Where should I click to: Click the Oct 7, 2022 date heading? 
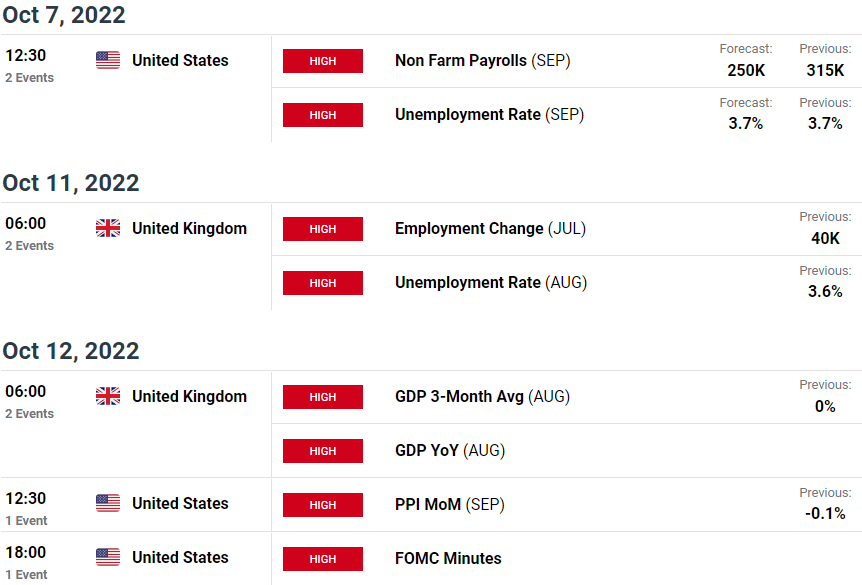pyautogui.click(x=64, y=15)
